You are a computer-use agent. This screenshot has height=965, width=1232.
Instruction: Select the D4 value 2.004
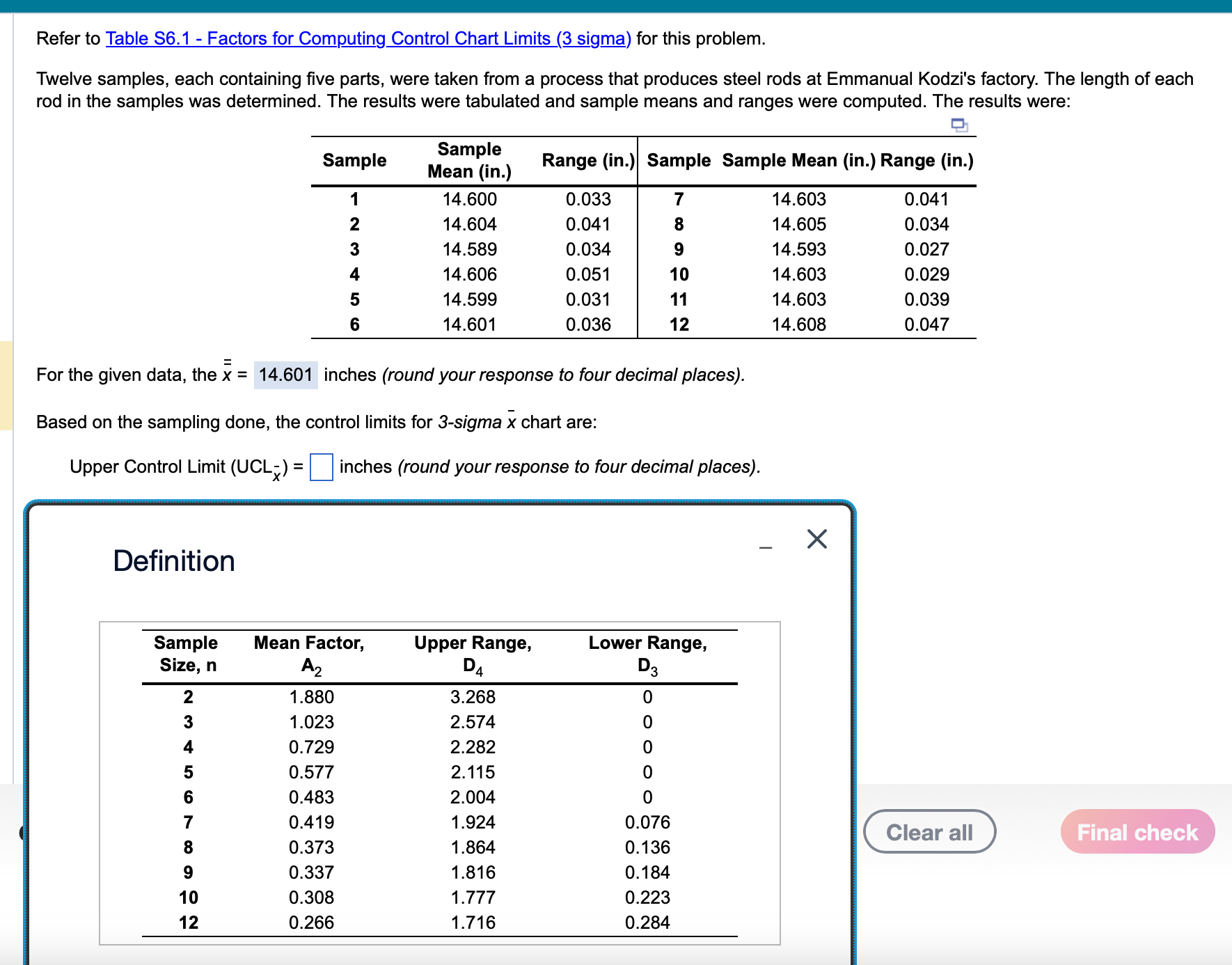(473, 797)
